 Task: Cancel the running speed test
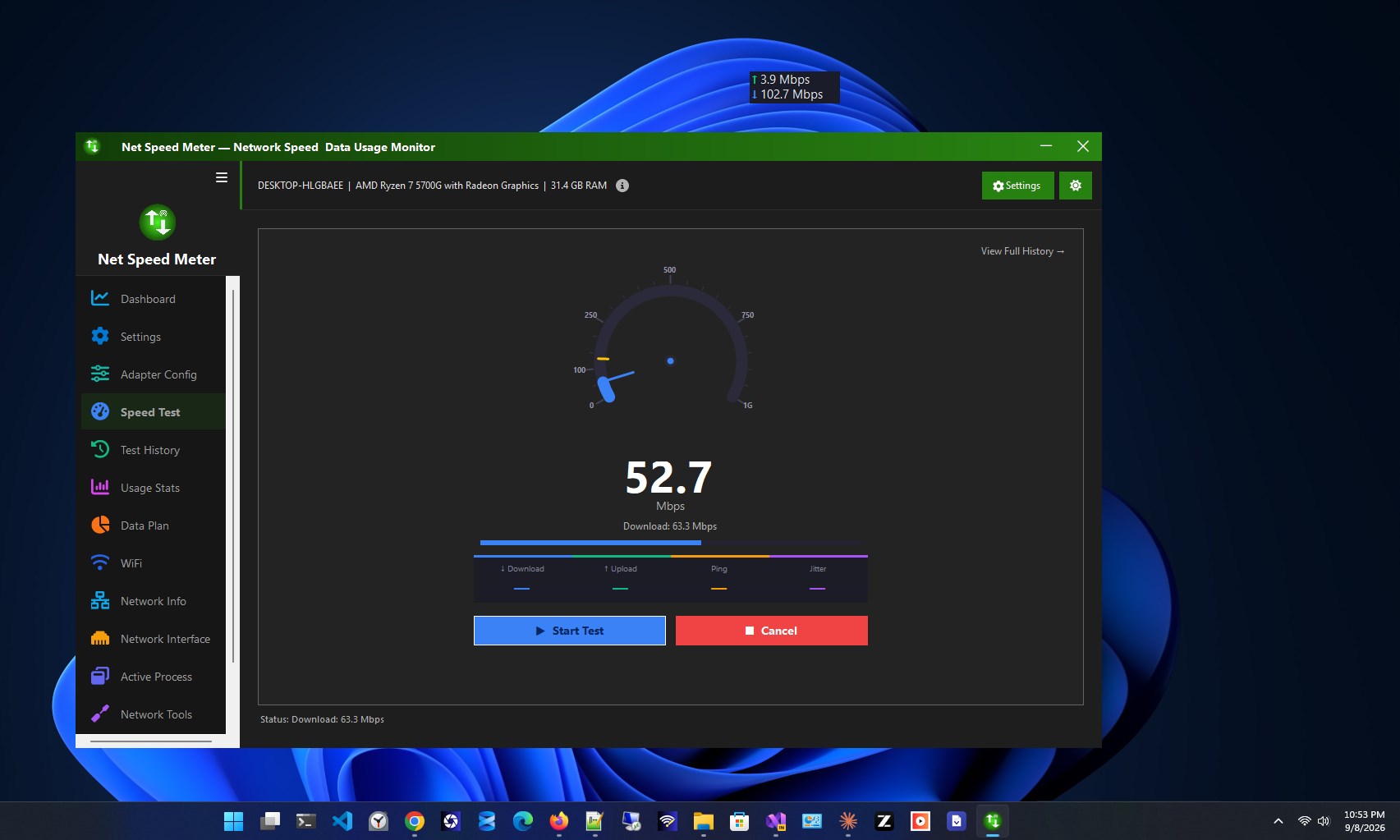(772, 631)
